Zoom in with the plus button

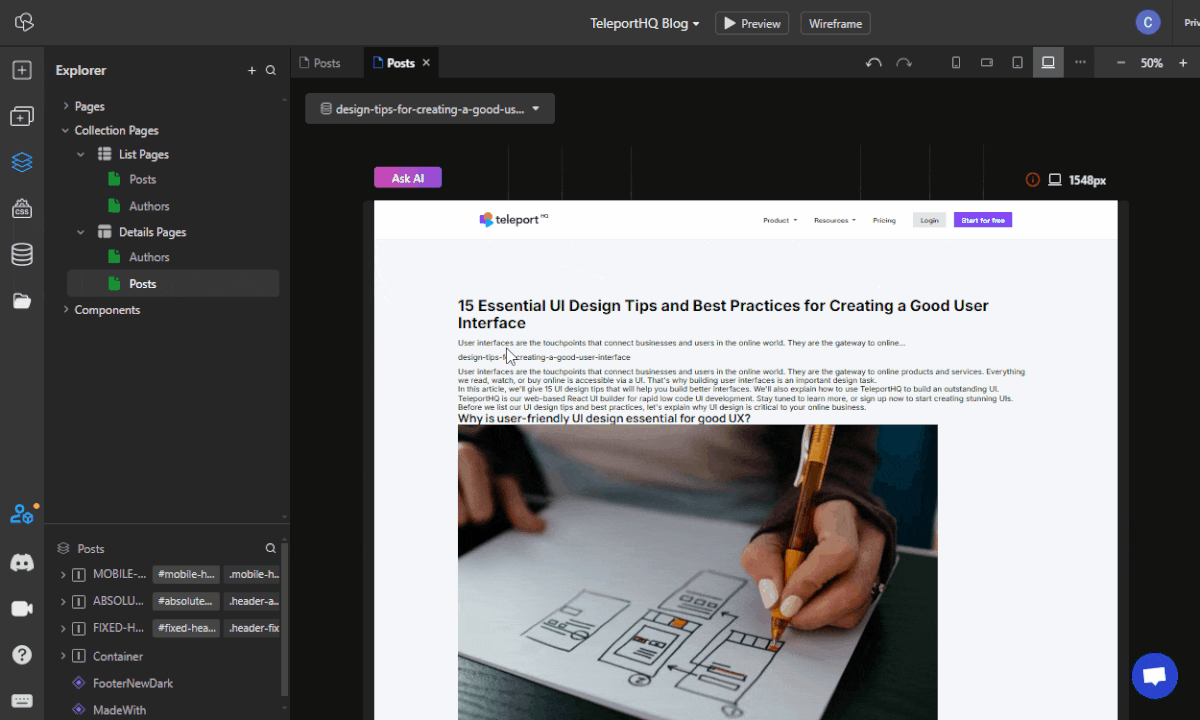(1183, 63)
